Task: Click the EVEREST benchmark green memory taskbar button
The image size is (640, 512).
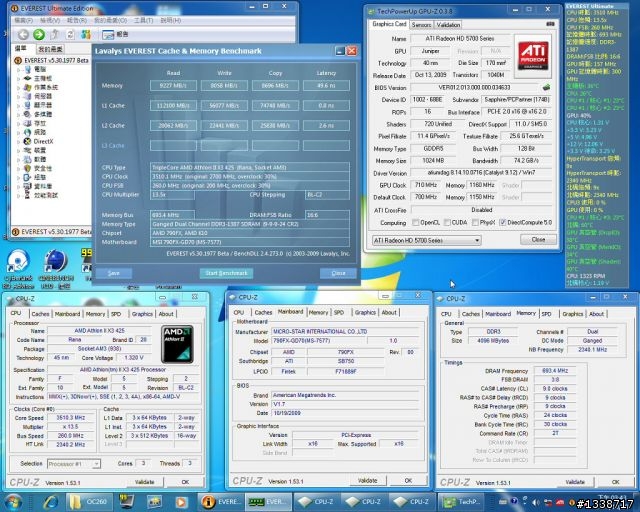Action: (269, 501)
